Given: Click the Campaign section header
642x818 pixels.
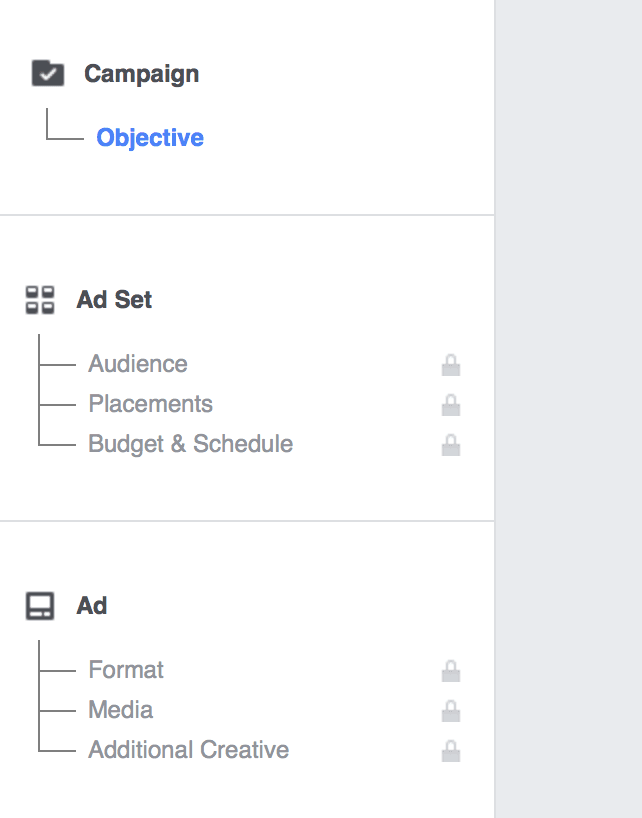Looking at the screenshot, I should pyautogui.click(x=142, y=73).
